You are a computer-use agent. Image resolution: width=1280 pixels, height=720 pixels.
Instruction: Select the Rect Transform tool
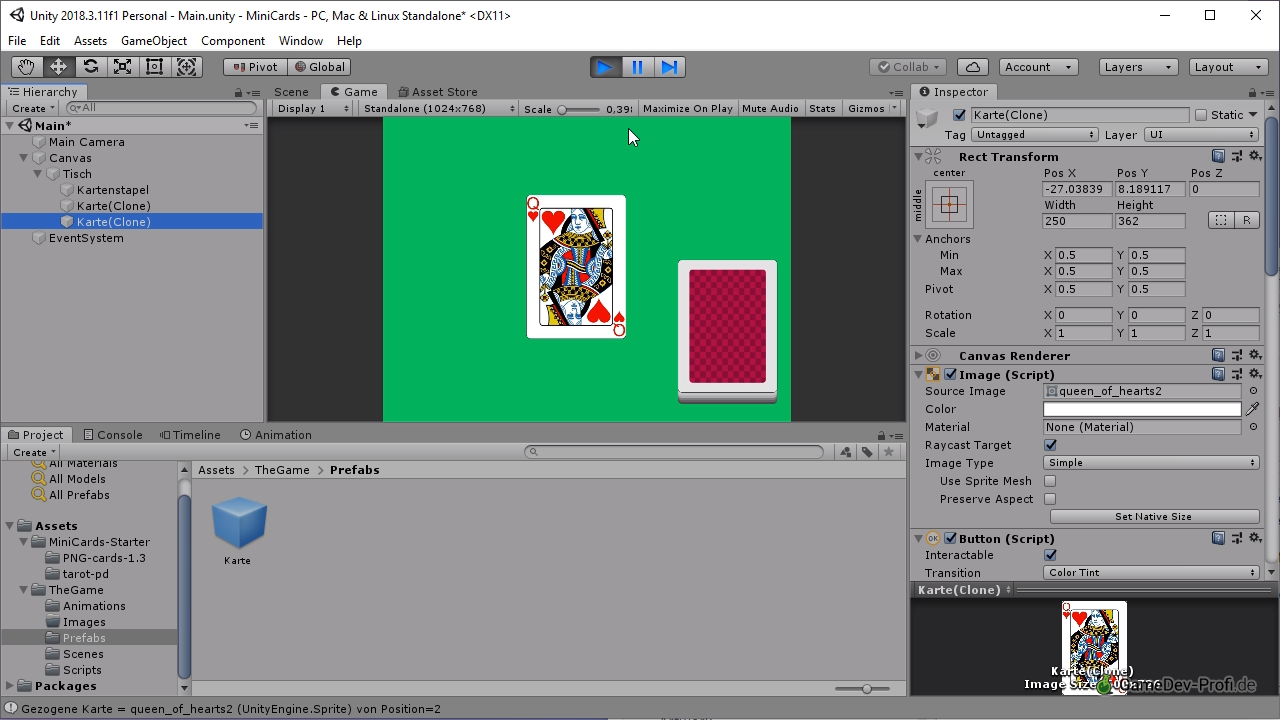point(154,67)
